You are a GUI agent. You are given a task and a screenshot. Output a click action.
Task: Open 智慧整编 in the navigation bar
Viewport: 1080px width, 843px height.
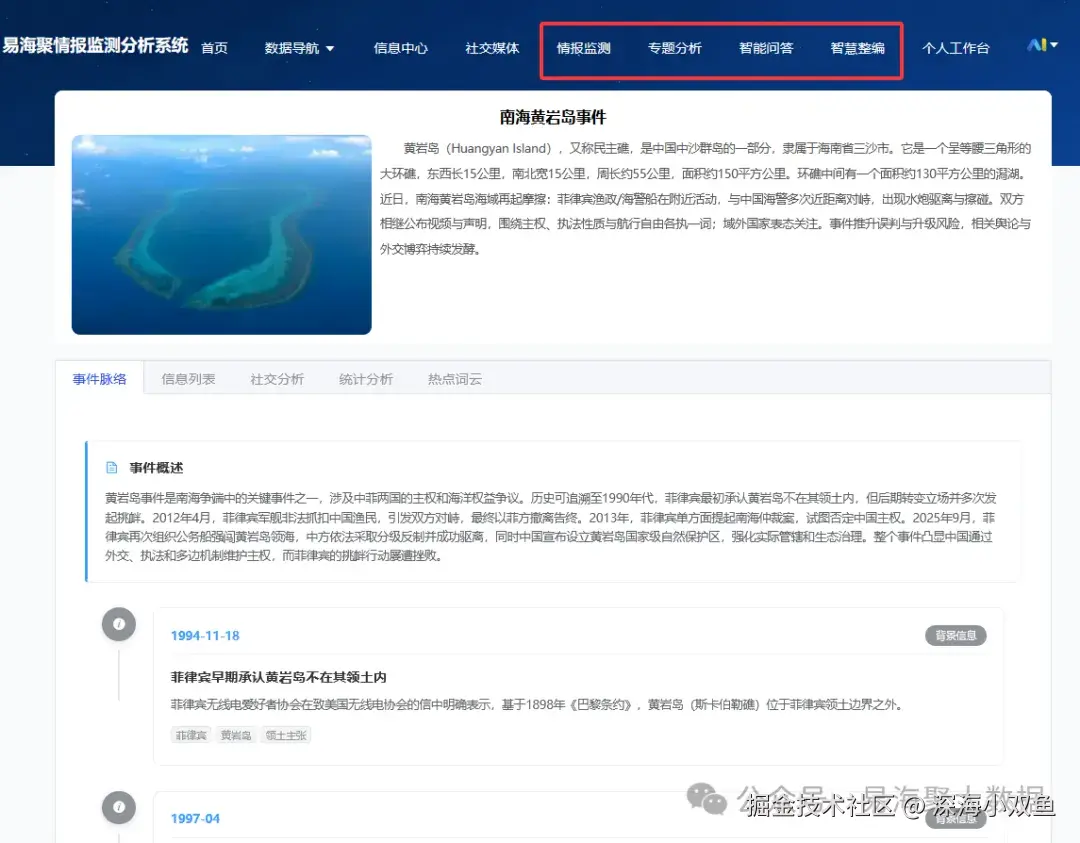point(858,47)
